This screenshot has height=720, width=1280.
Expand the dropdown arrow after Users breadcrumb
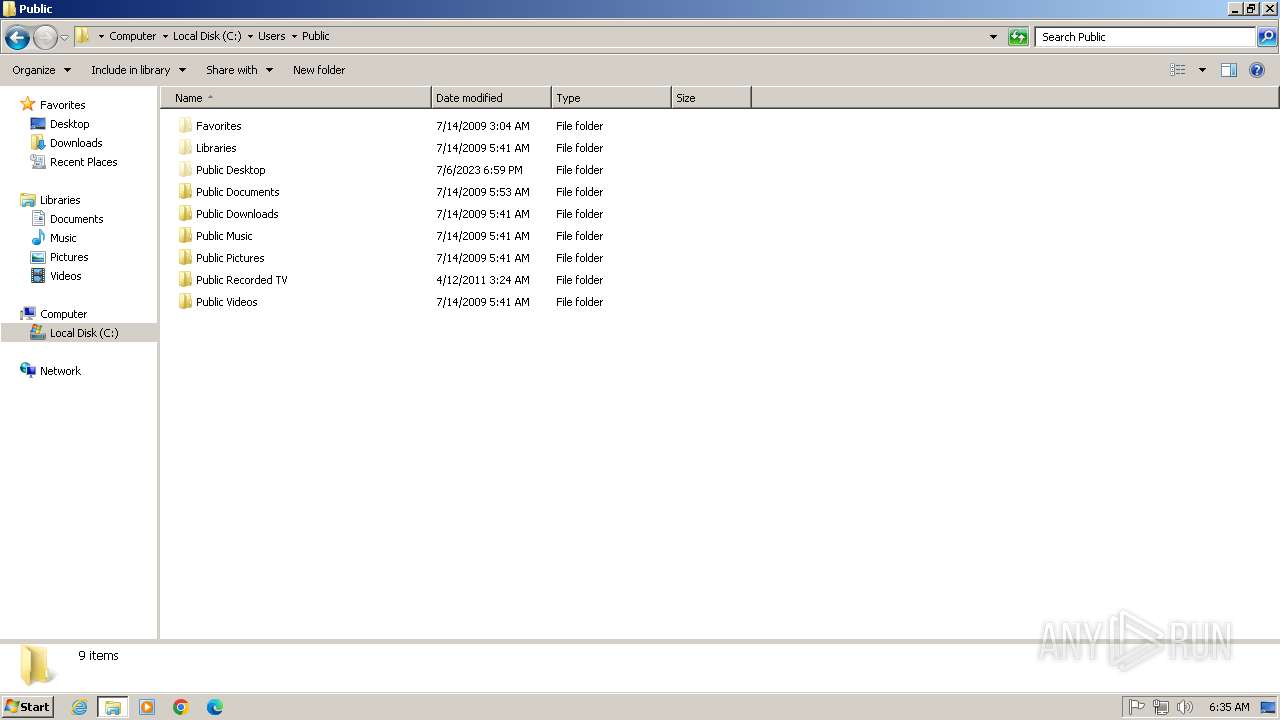(294, 36)
